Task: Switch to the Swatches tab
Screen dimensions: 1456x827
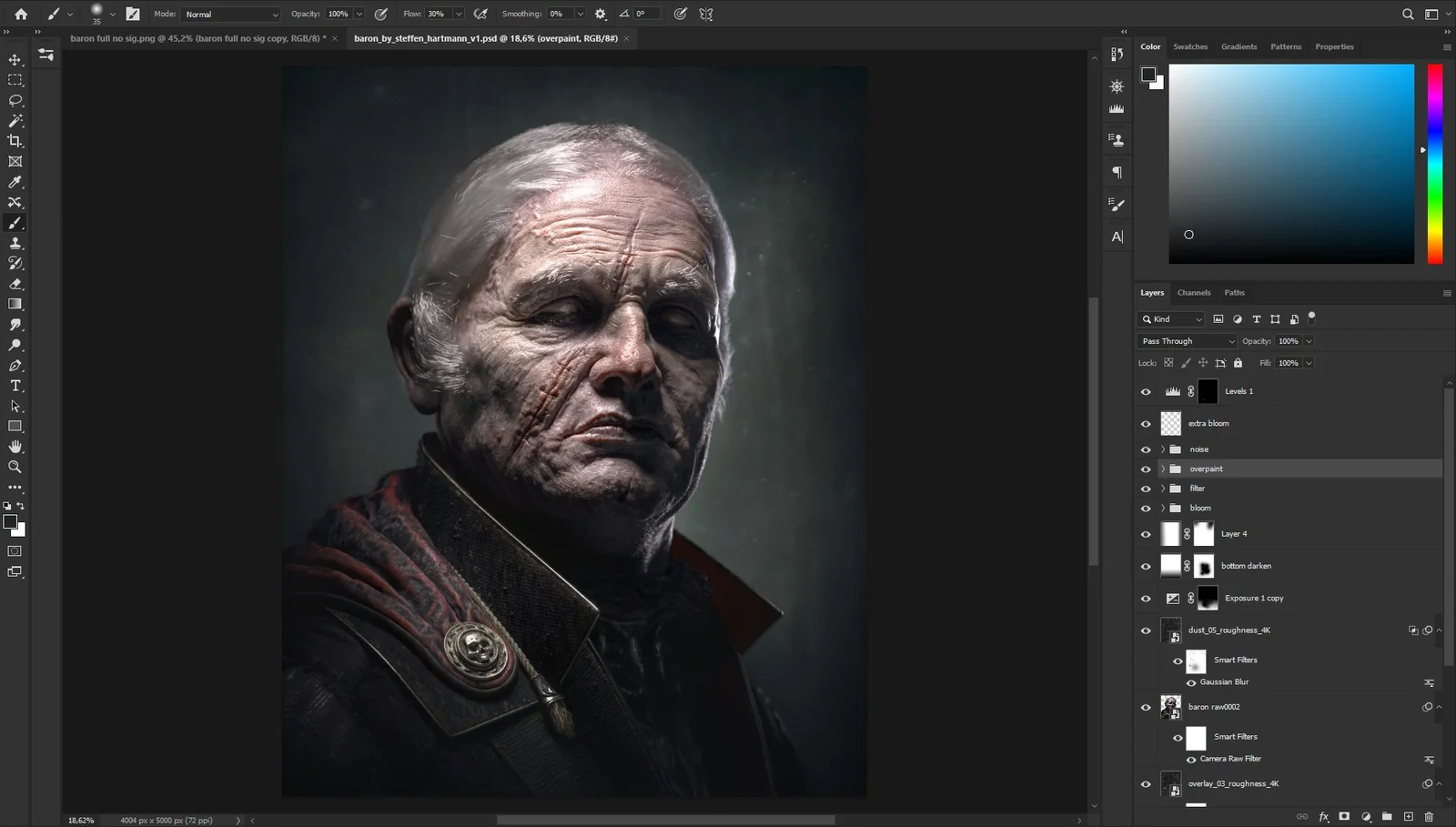Action: pyautogui.click(x=1190, y=46)
